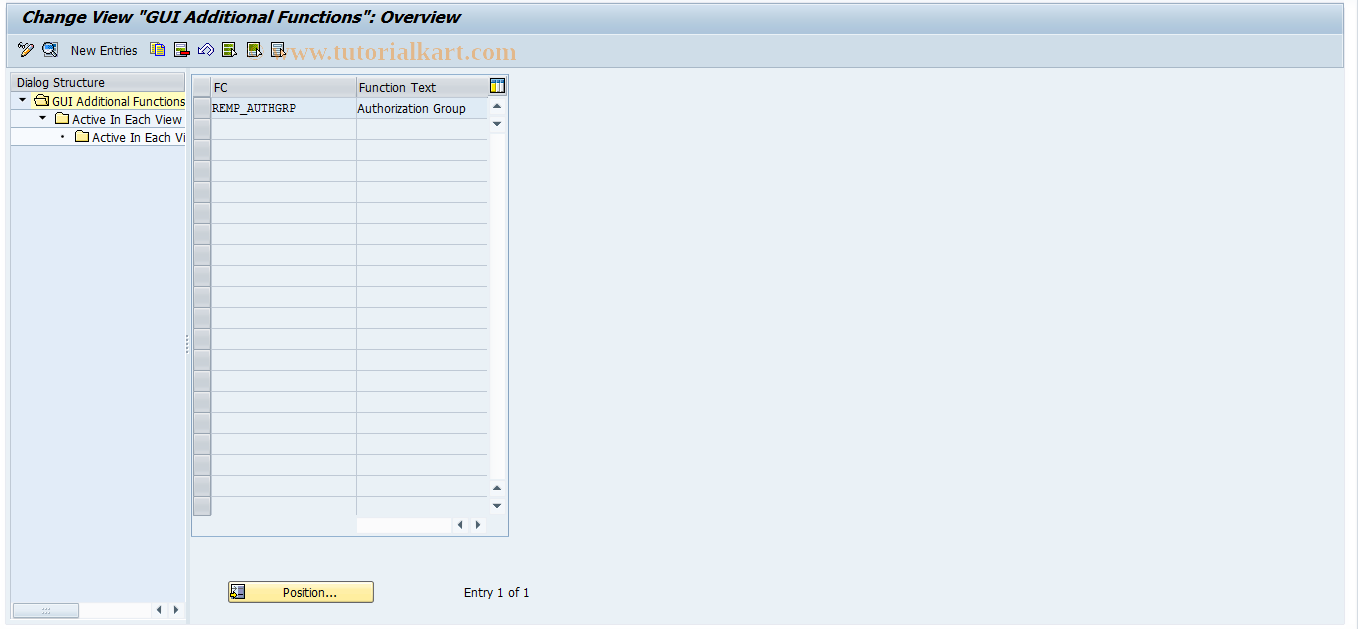Select nested Active In Each Vi folder
The height and width of the screenshot is (629, 1358).
tap(130, 137)
